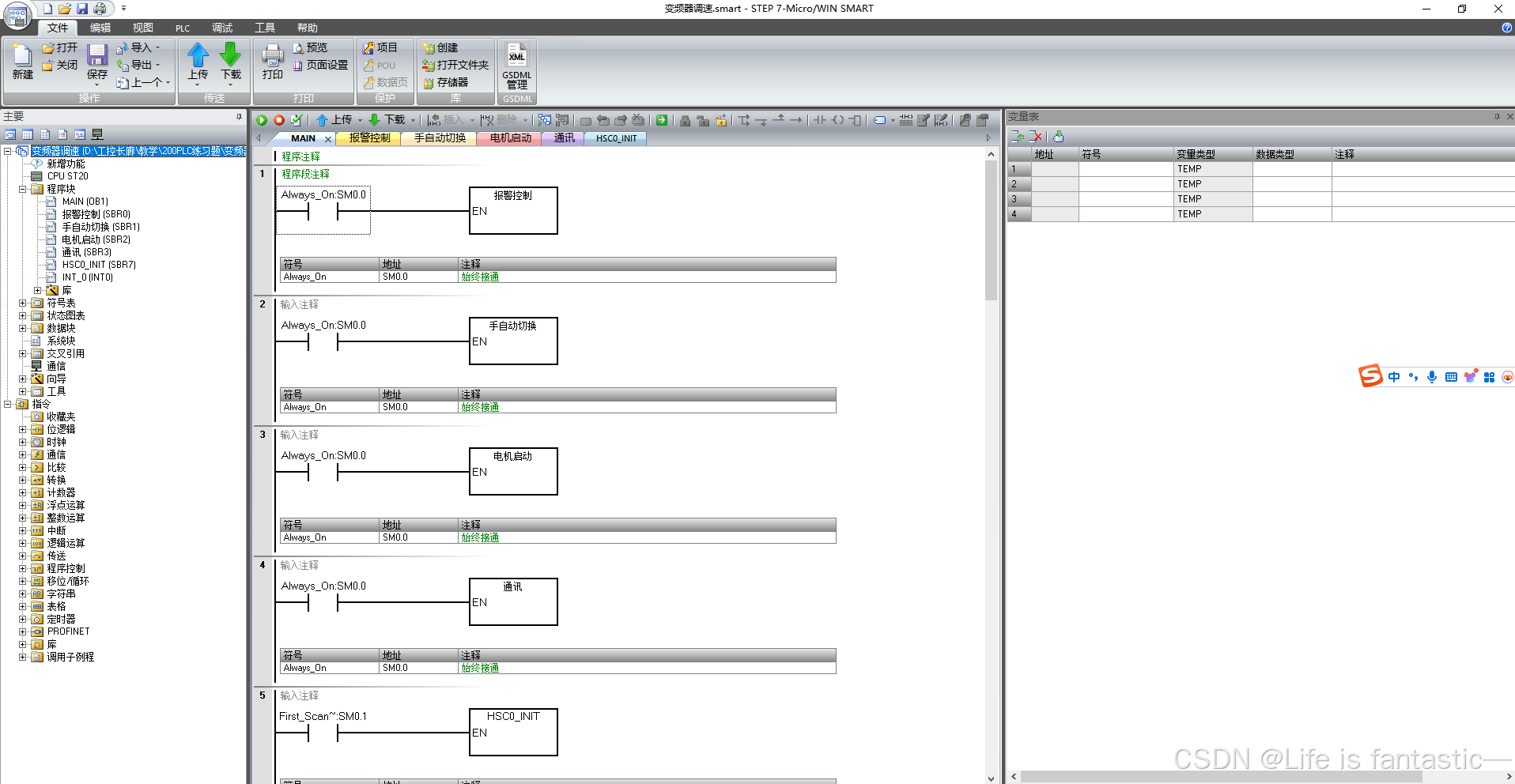The height and width of the screenshot is (784, 1515).
Task: Select 手自动切换 (SBR1) in project tree
Action: 100,227
